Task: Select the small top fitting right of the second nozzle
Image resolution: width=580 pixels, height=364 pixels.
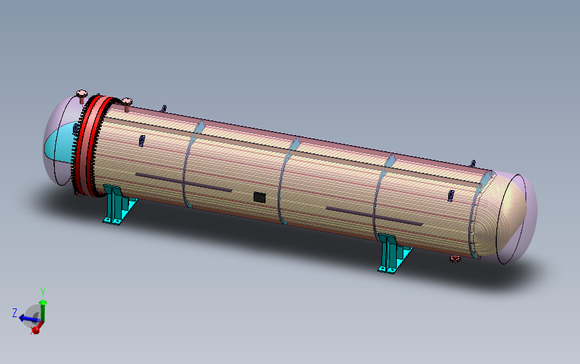Action: coord(164,108)
